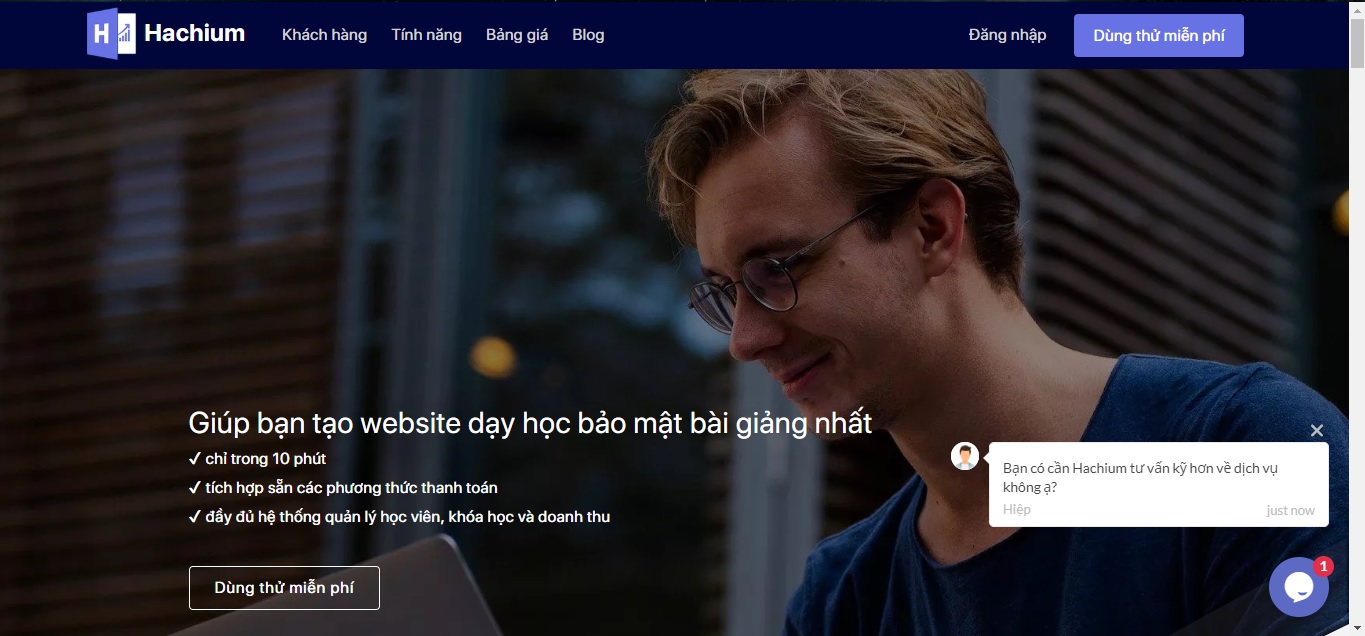Open the Bảng giá pricing page
The height and width of the screenshot is (636, 1365).
coord(517,35)
